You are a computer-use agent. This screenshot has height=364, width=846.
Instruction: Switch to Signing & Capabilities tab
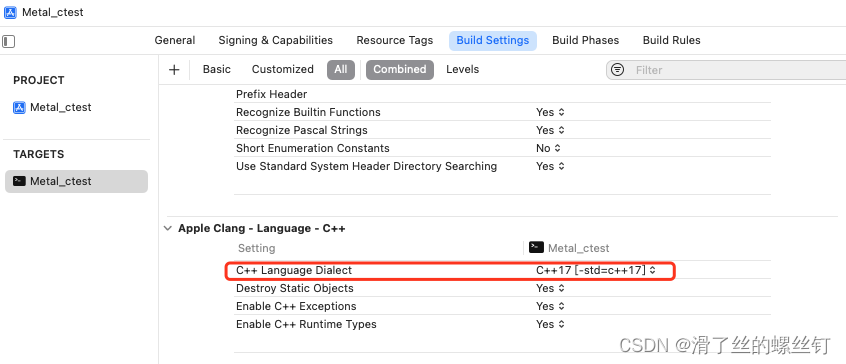point(276,40)
